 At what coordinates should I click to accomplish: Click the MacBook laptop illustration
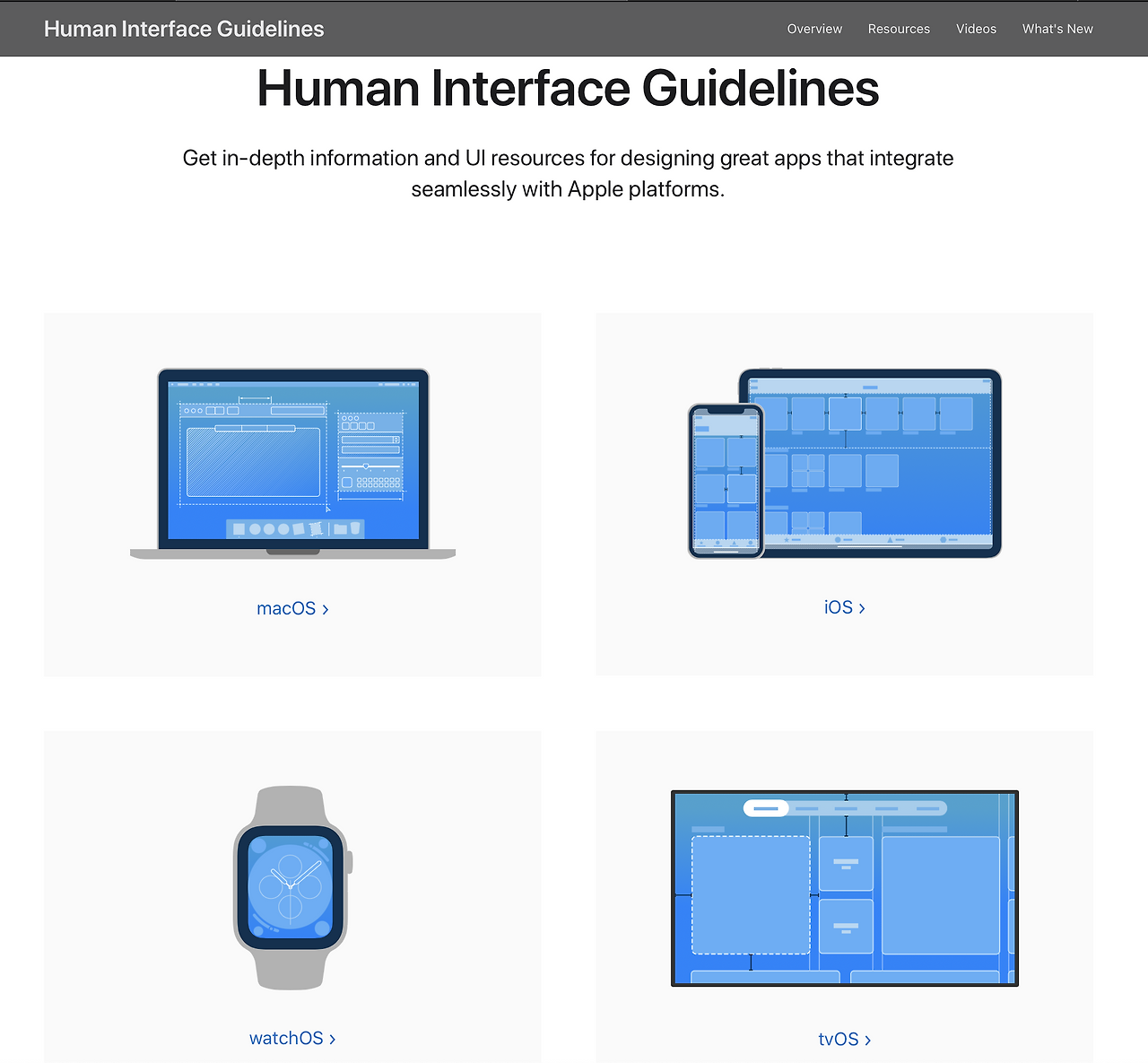pyautogui.click(x=293, y=464)
